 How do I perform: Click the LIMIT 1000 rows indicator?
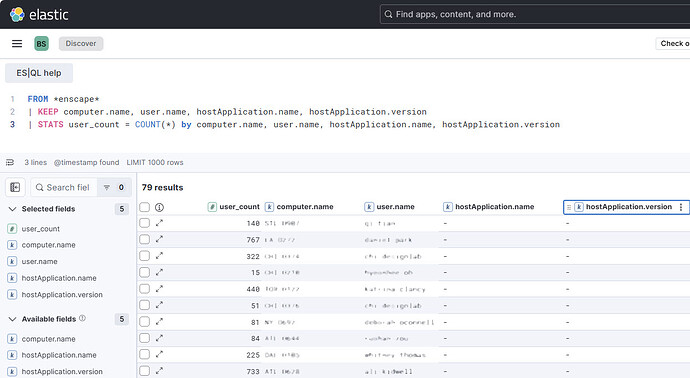(x=155, y=162)
